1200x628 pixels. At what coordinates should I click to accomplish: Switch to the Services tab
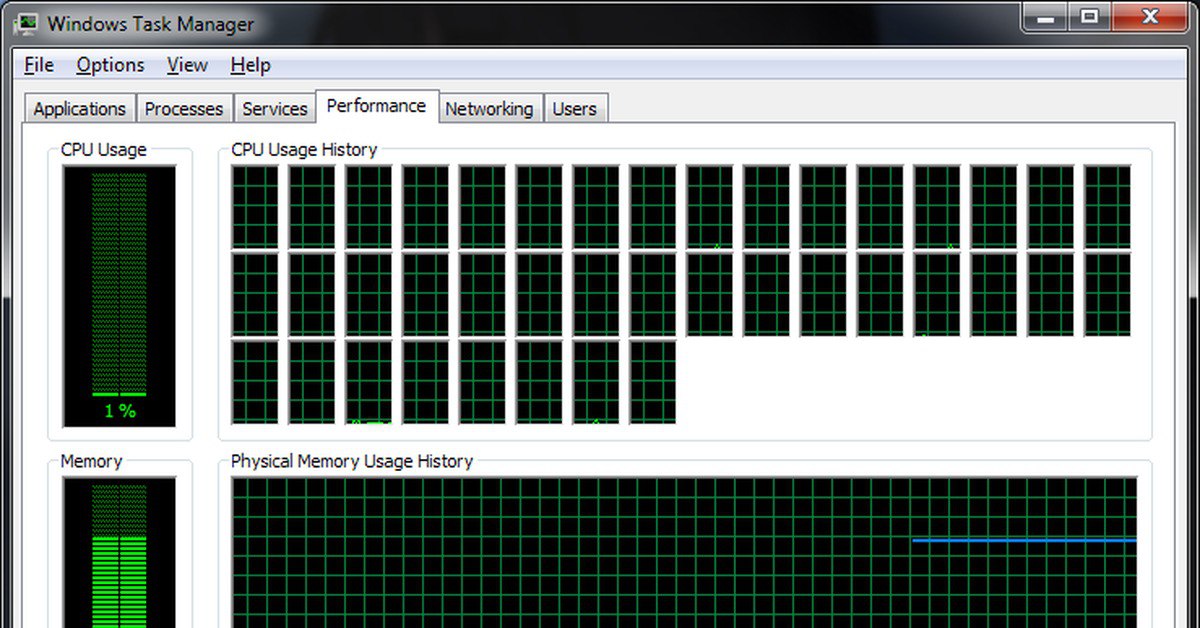click(x=275, y=109)
